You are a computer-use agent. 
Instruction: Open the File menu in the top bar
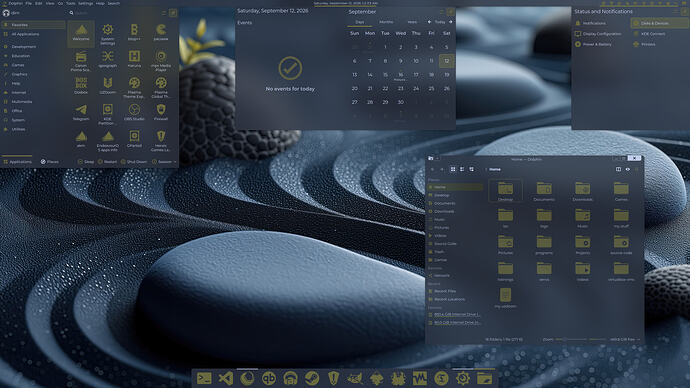29,3
